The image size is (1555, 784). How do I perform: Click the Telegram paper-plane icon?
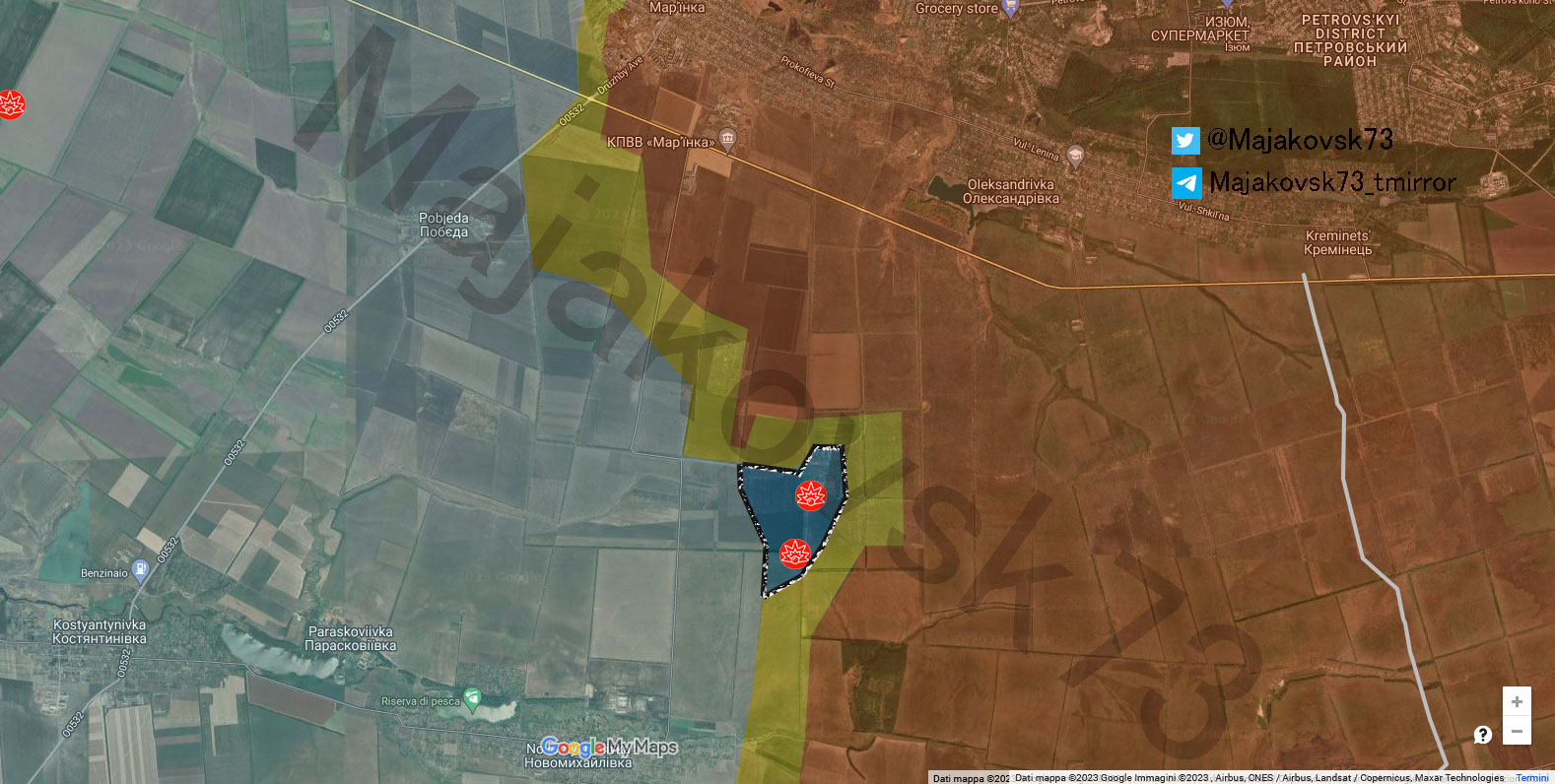click(x=1186, y=183)
